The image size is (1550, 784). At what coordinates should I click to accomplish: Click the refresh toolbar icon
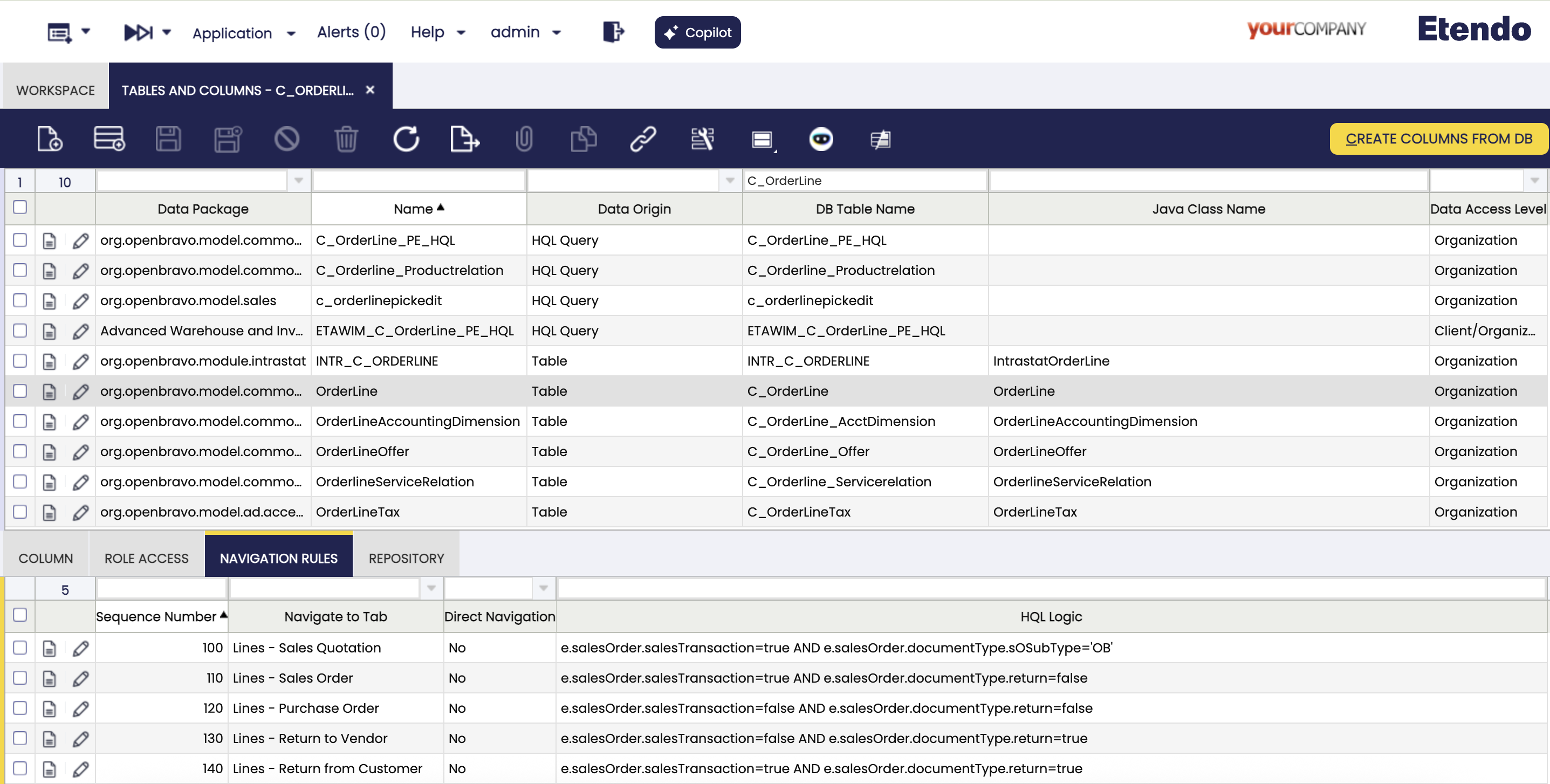pyautogui.click(x=406, y=139)
